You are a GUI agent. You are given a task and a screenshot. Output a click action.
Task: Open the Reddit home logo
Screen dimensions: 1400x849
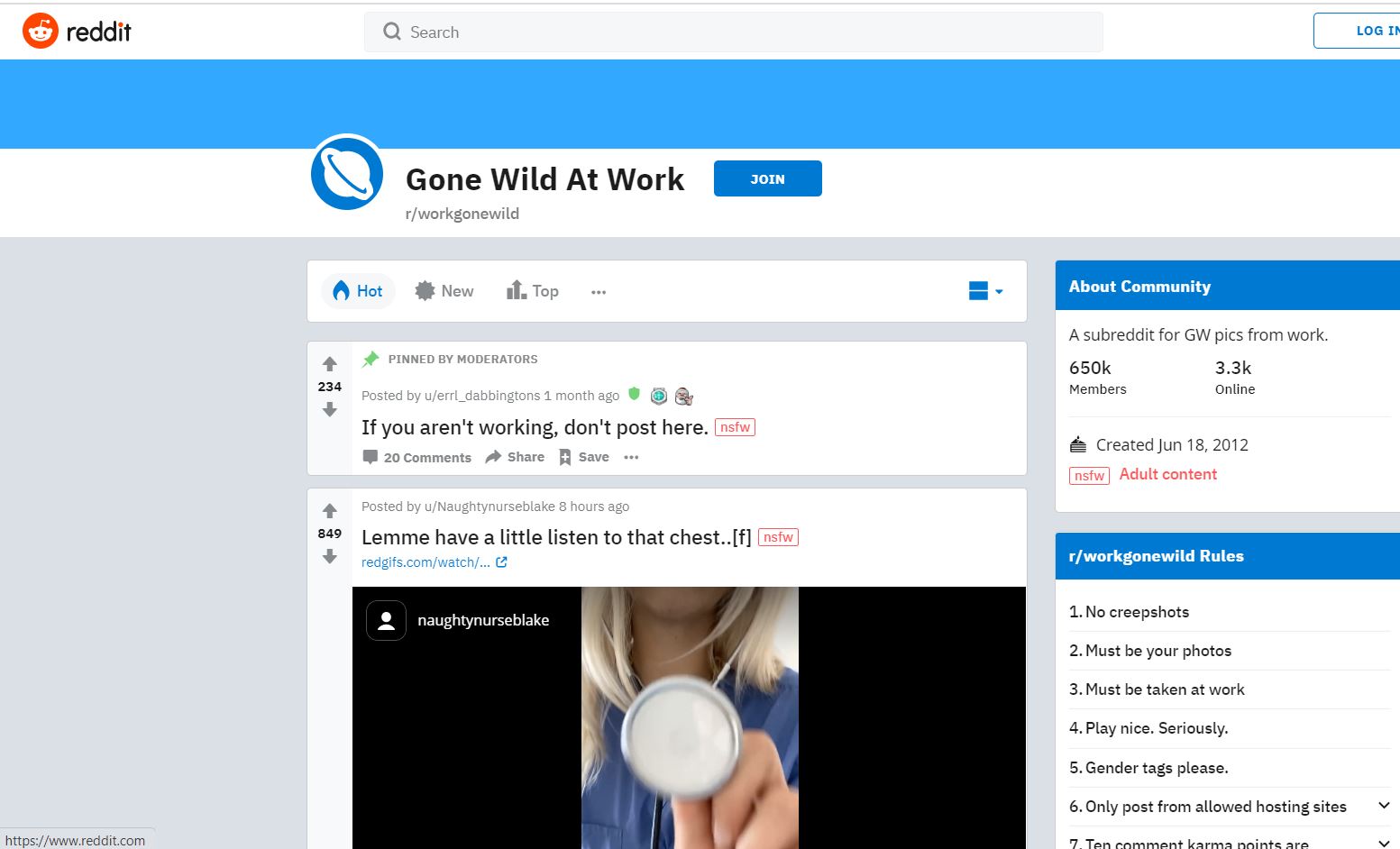click(x=77, y=32)
